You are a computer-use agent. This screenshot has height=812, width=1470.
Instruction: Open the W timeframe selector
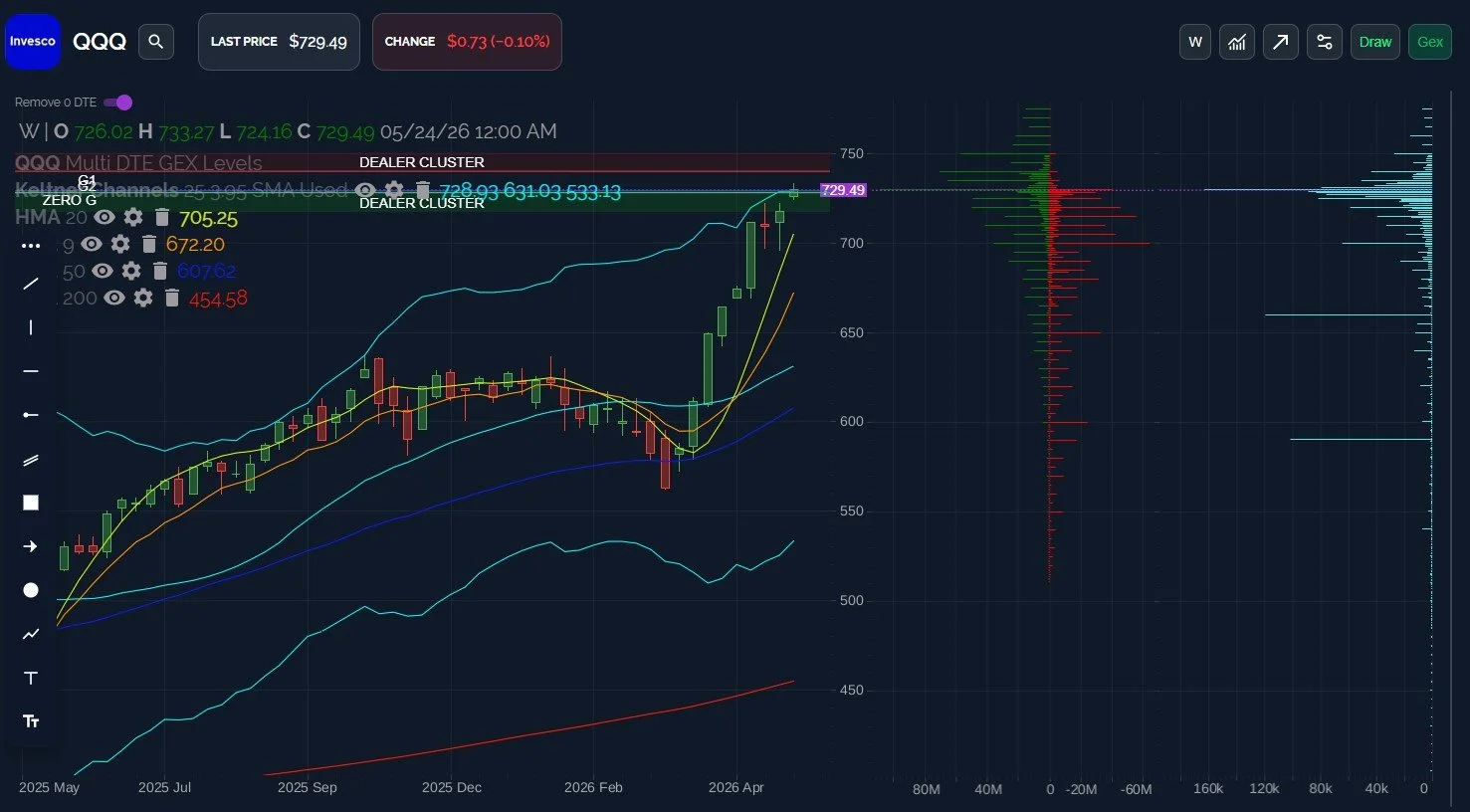1195,42
